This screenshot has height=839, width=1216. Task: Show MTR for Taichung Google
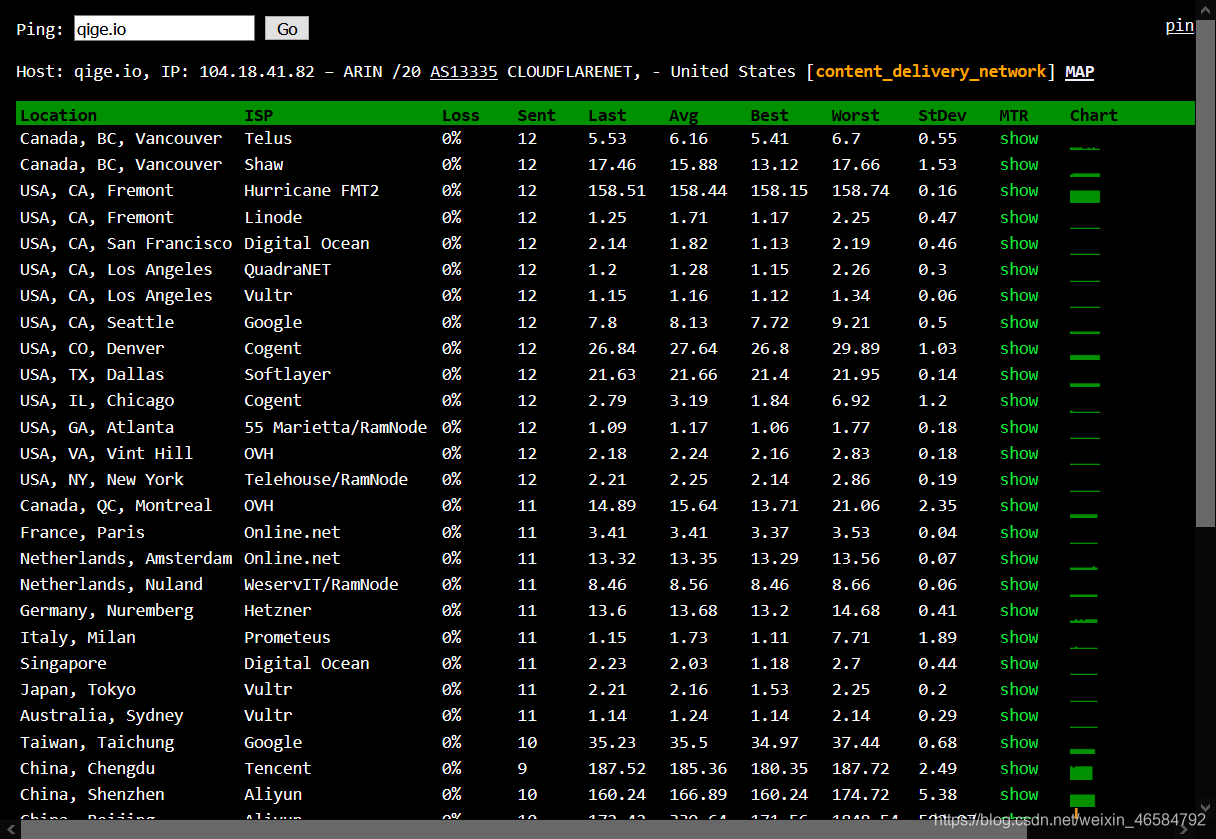[x=1019, y=742]
